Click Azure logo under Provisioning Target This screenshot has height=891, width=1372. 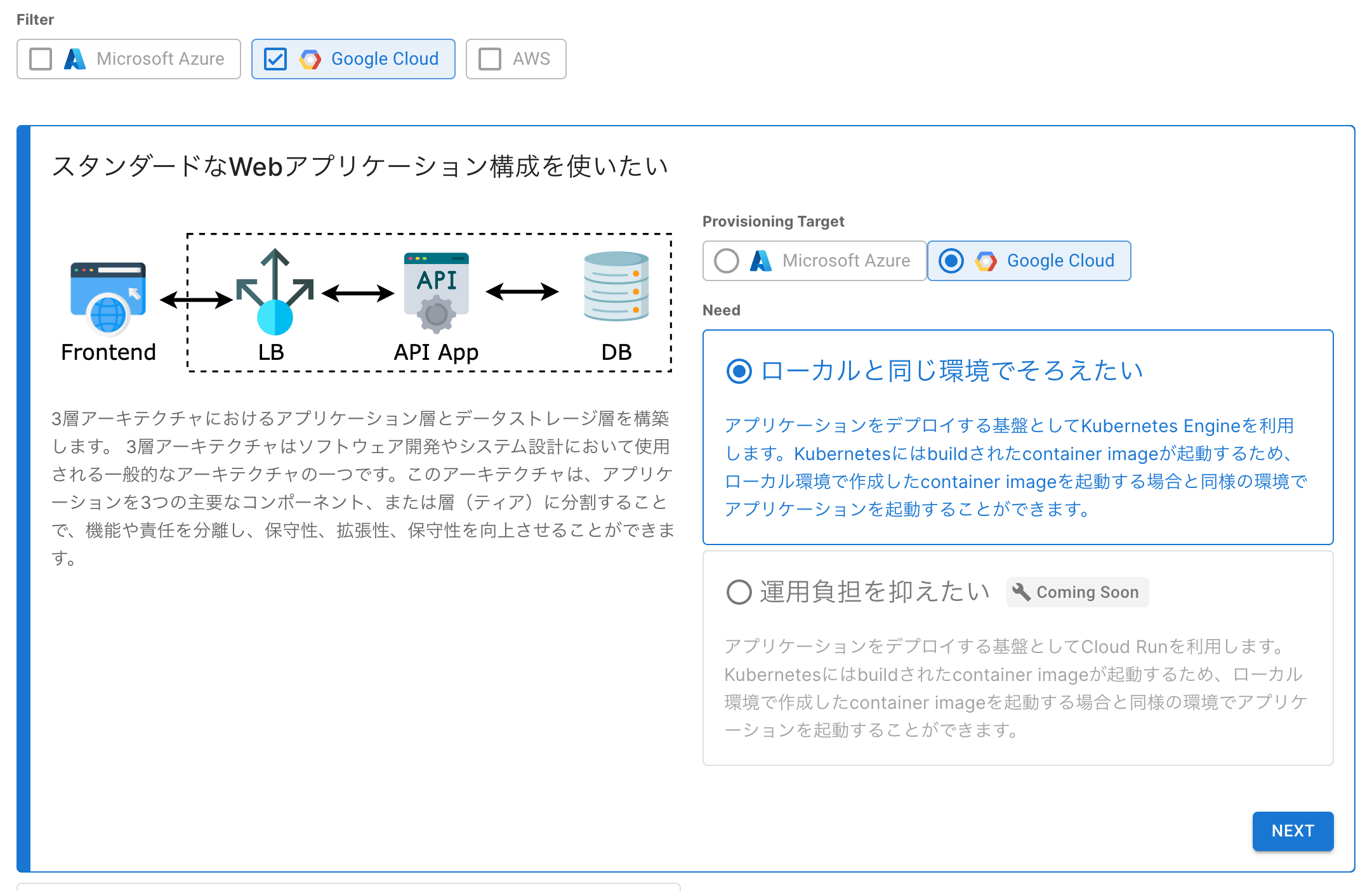tap(760, 261)
